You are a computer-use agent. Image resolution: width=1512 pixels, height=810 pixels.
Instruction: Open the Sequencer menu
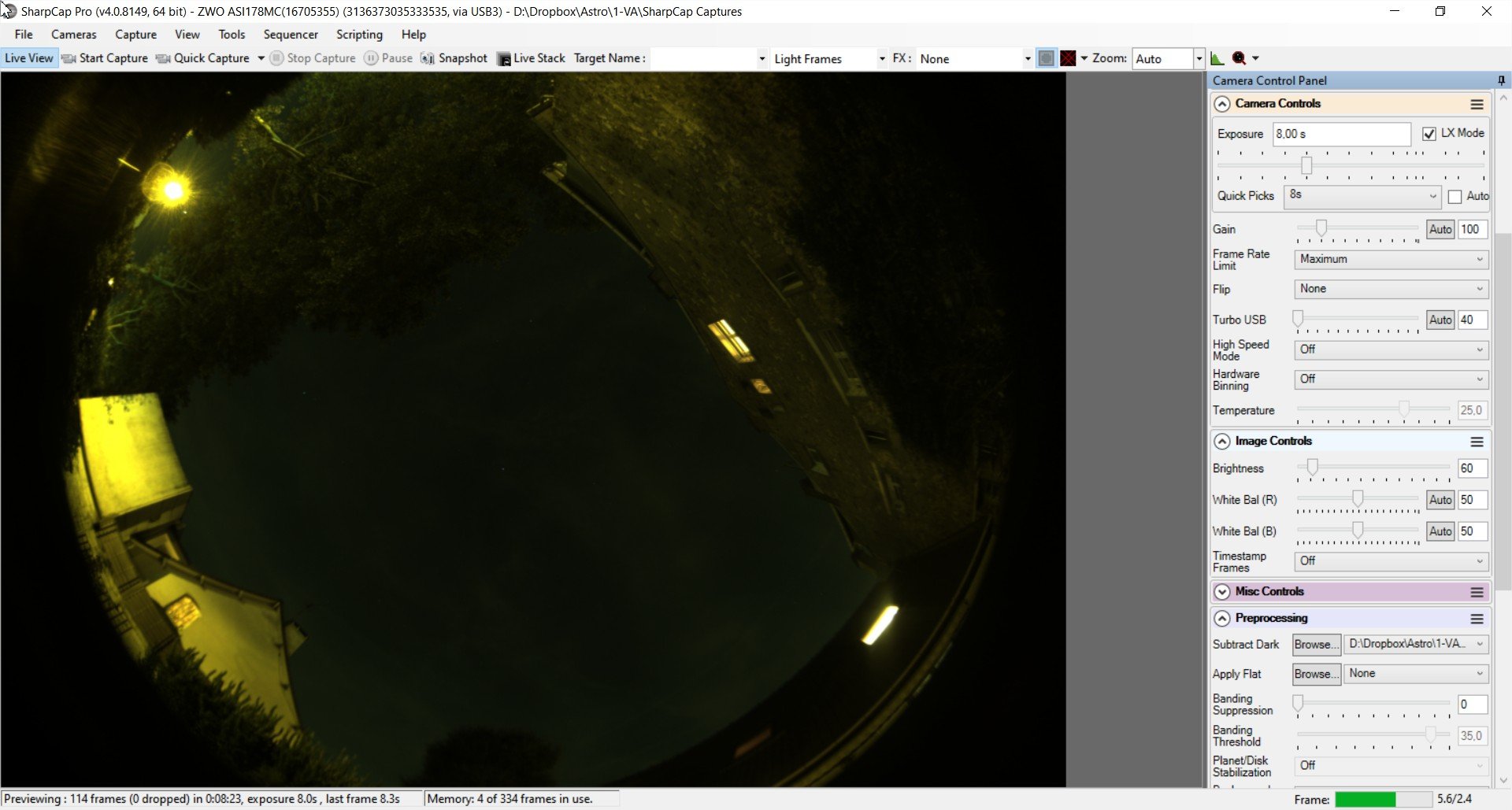coord(291,35)
